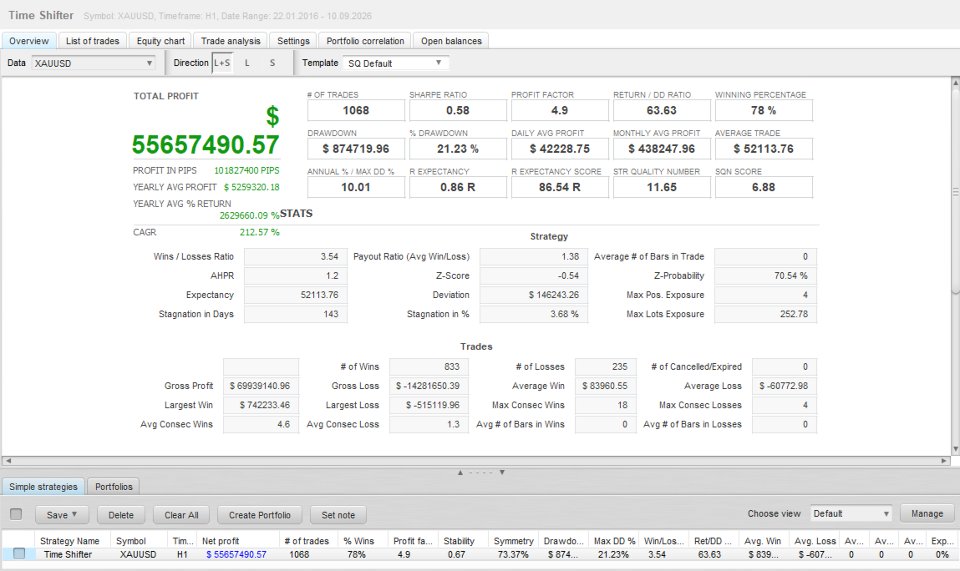Switch to the Overview tab

click(29, 41)
